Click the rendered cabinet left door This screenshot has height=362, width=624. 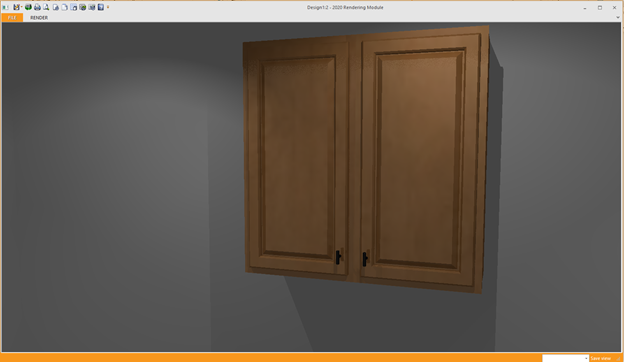coord(297,158)
